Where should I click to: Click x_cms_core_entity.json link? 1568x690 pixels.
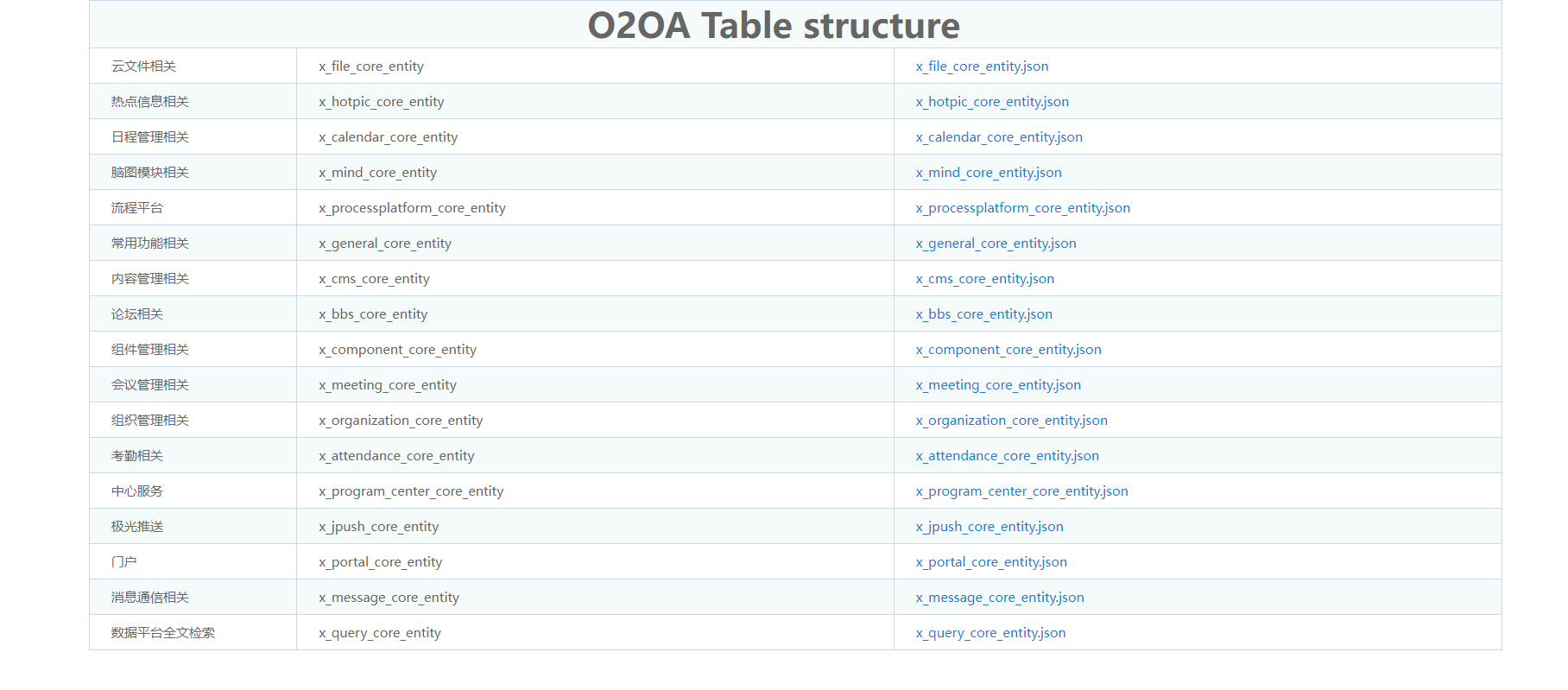point(984,279)
